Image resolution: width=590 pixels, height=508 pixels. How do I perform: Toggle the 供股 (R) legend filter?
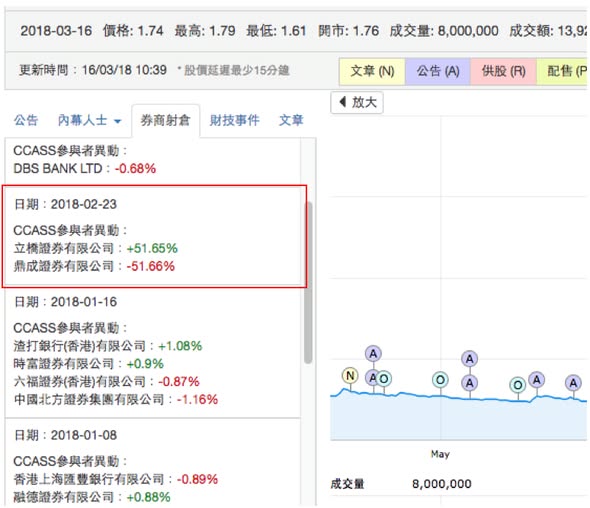coord(503,71)
